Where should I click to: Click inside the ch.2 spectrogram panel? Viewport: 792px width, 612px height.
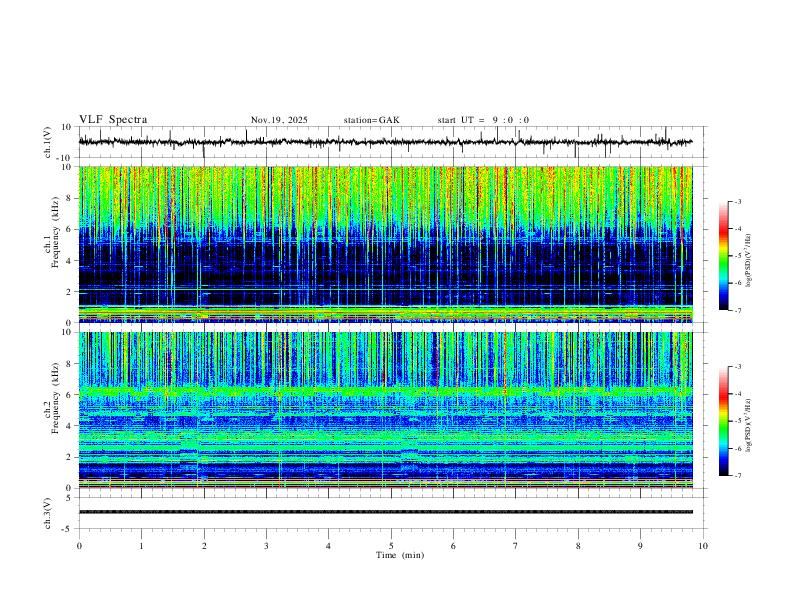[x=386, y=410]
